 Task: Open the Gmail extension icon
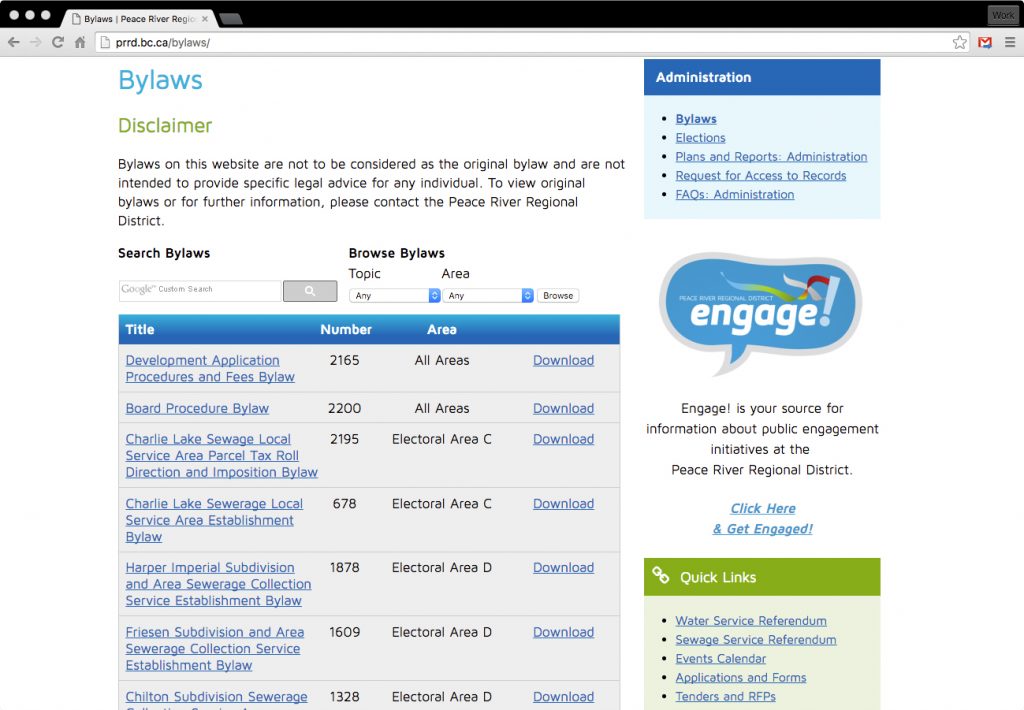pos(985,42)
